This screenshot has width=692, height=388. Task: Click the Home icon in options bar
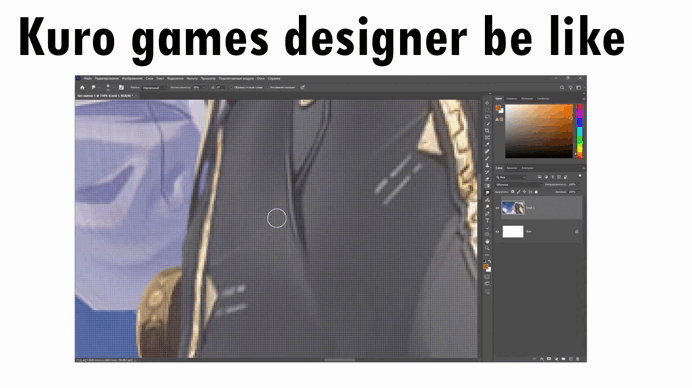click(82, 87)
